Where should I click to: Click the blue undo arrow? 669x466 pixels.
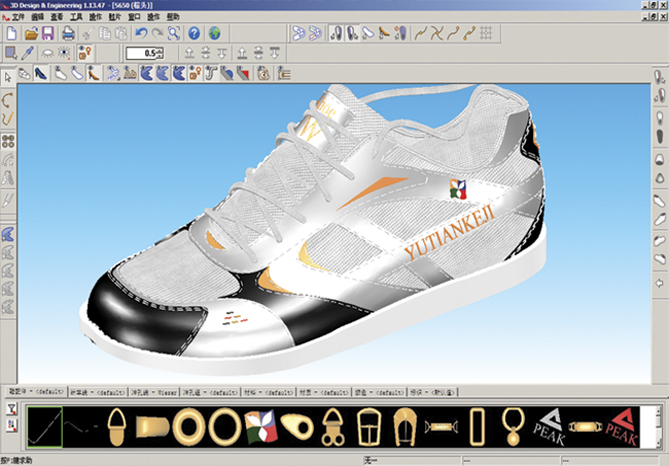pyautogui.click(x=141, y=33)
